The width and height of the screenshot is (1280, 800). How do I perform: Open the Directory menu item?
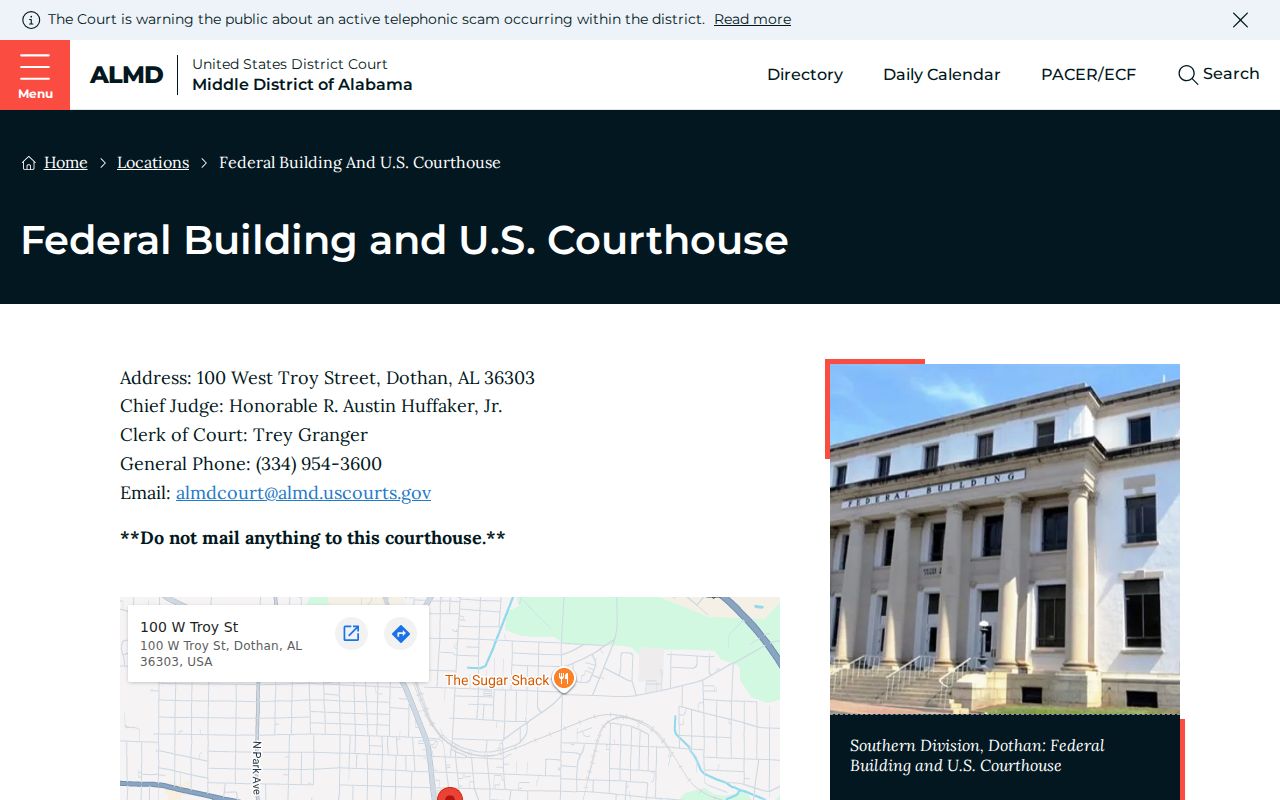(805, 74)
